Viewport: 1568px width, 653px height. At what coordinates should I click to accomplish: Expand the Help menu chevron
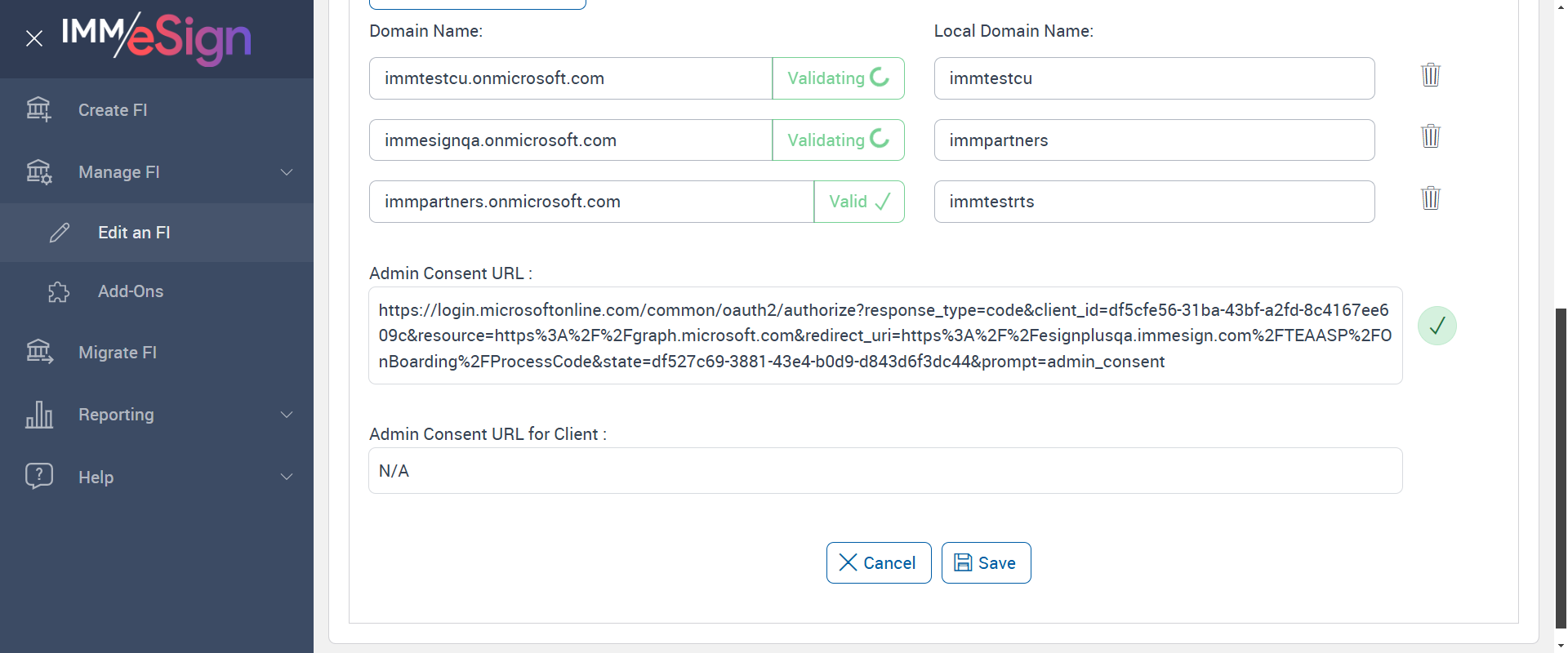pyautogui.click(x=287, y=477)
